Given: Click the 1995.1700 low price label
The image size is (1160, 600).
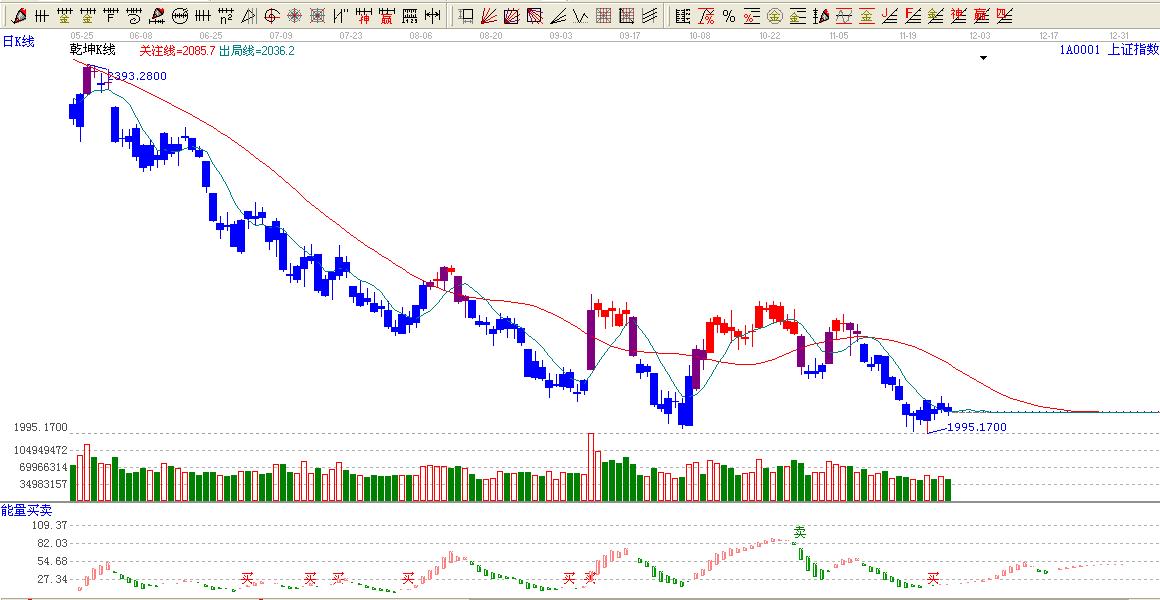Looking at the screenshot, I should pyautogui.click(x=977, y=427).
